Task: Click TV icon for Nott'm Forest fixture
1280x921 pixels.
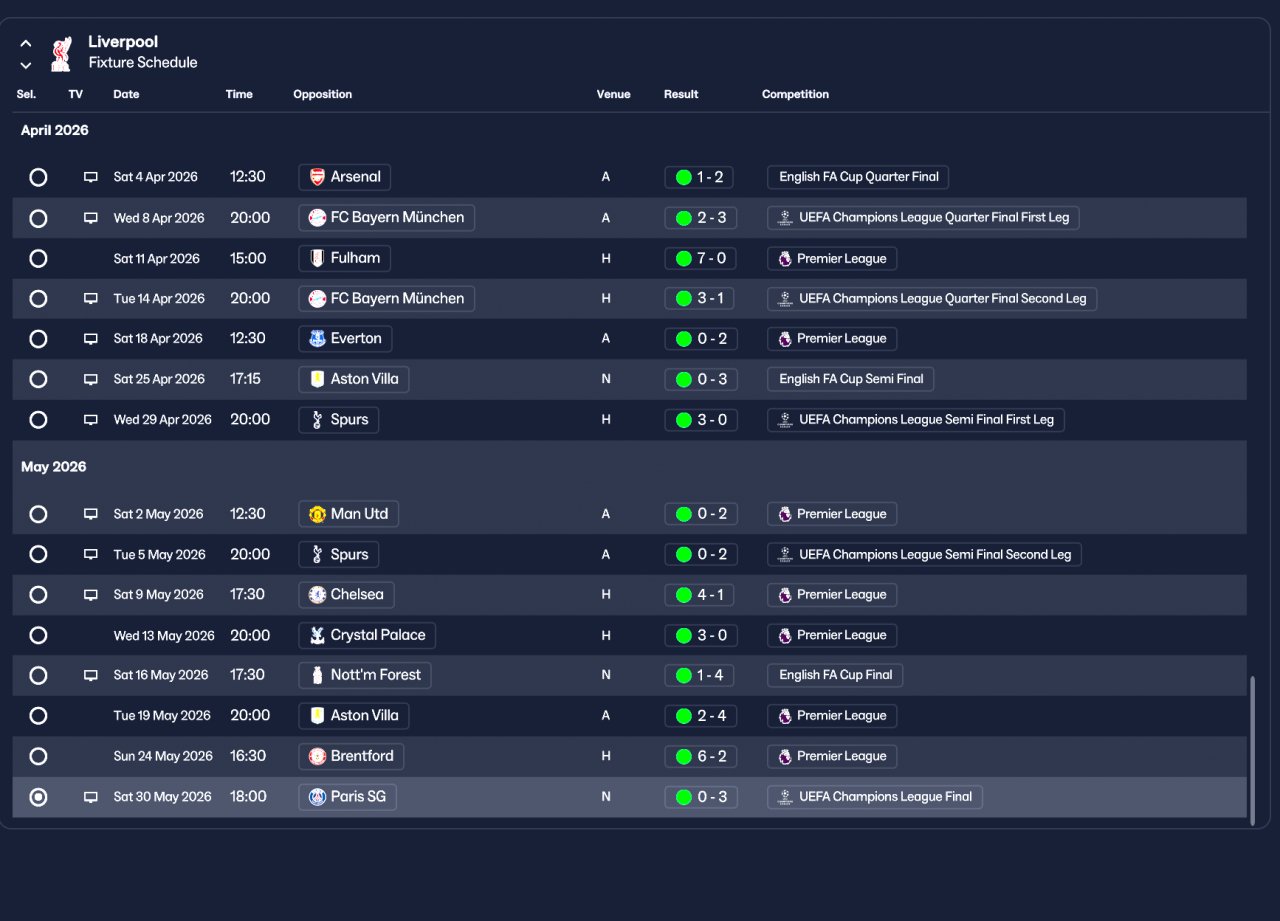Action: (x=91, y=675)
